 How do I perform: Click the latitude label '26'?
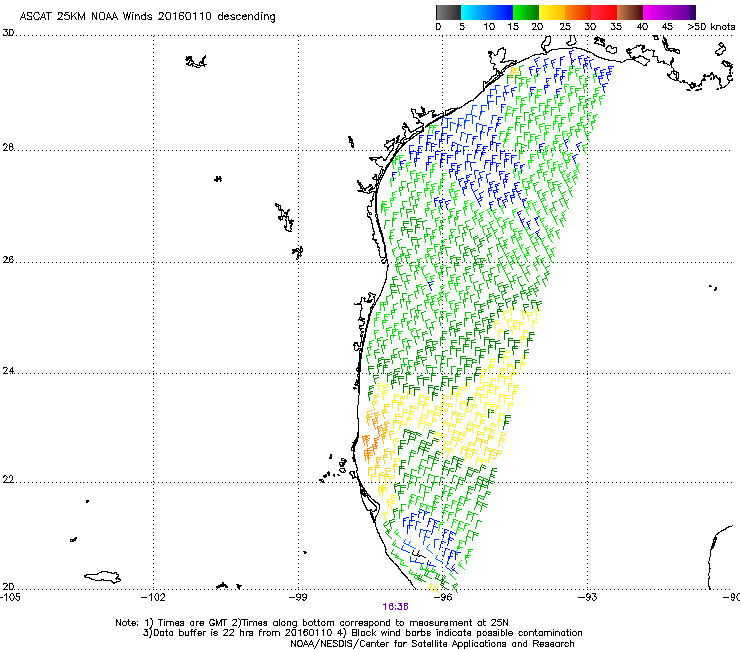click(8, 260)
